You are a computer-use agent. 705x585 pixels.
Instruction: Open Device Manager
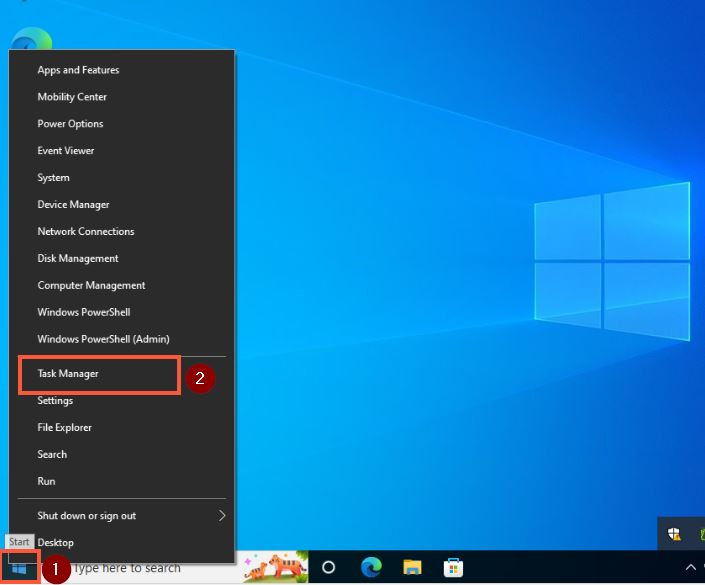(121, 205)
